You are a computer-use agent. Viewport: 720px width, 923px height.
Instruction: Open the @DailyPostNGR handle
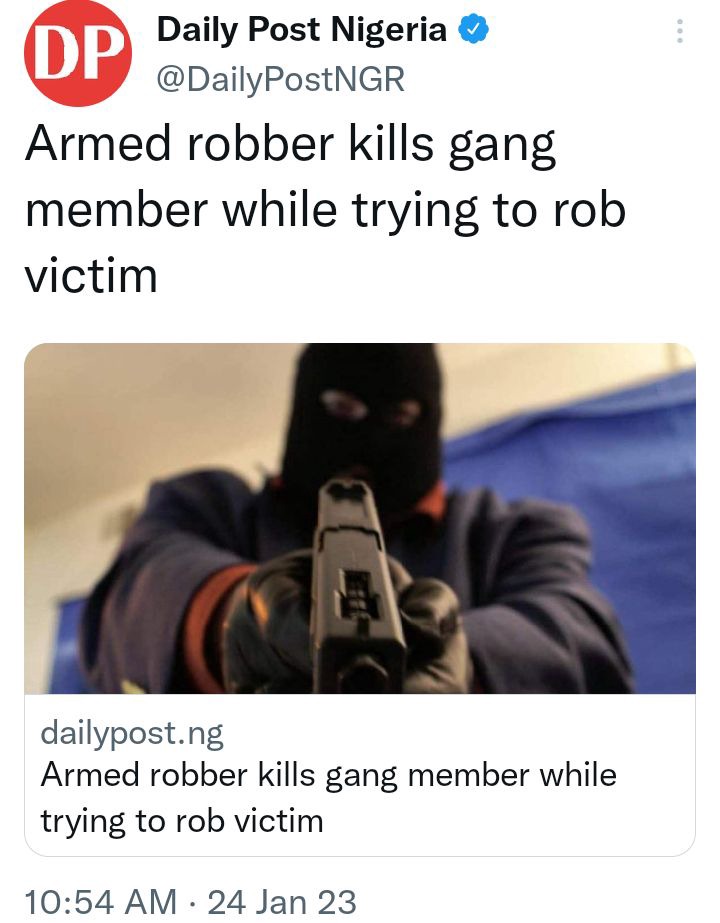[280, 79]
